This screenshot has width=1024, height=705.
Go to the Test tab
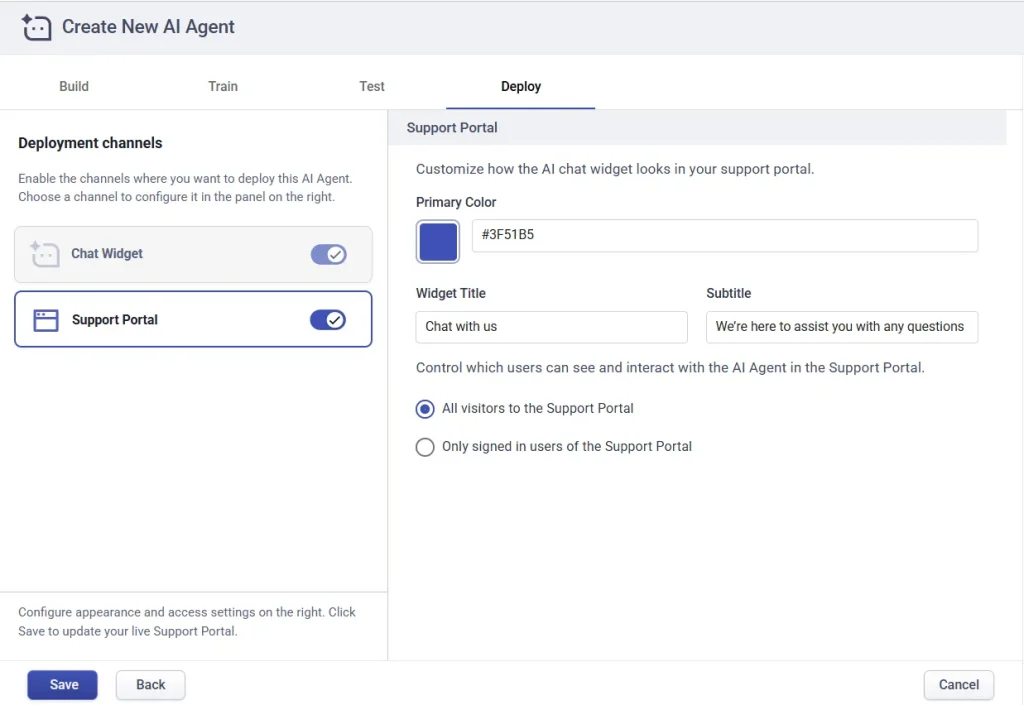(372, 86)
